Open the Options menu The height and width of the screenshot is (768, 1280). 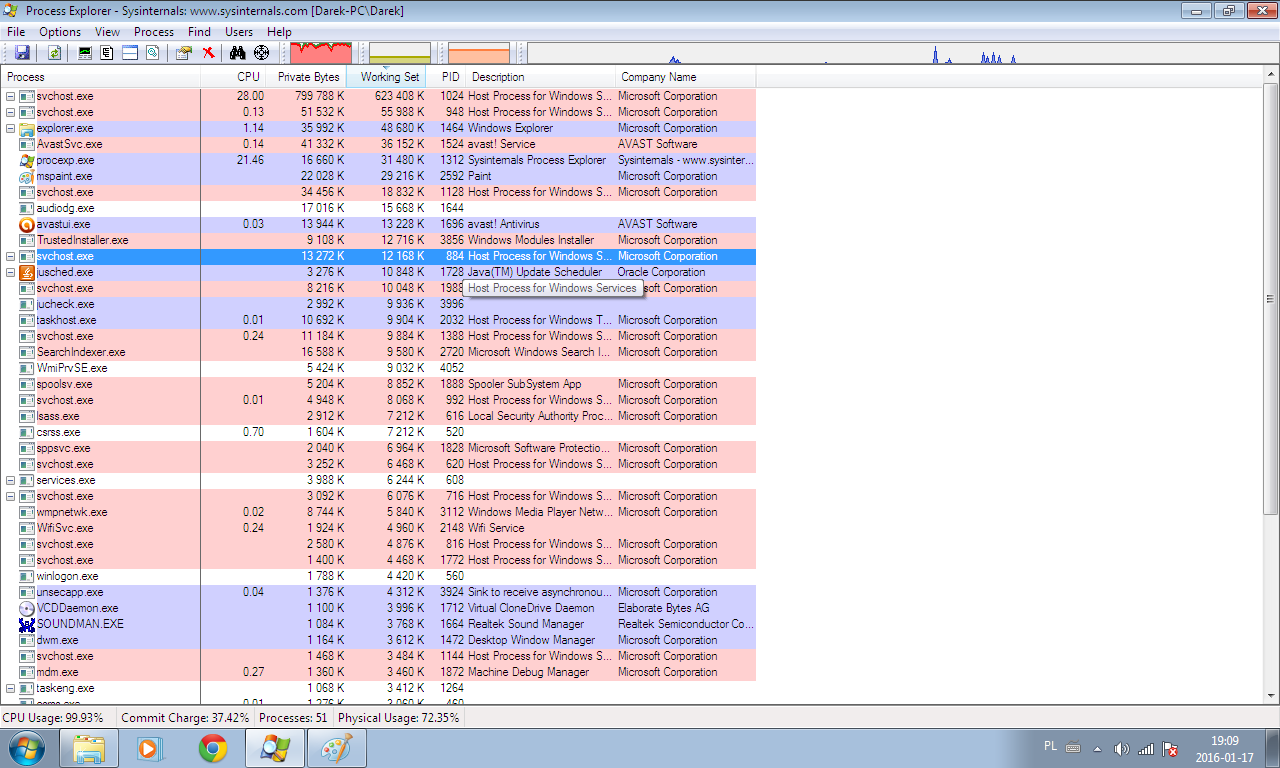pos(60,32)
